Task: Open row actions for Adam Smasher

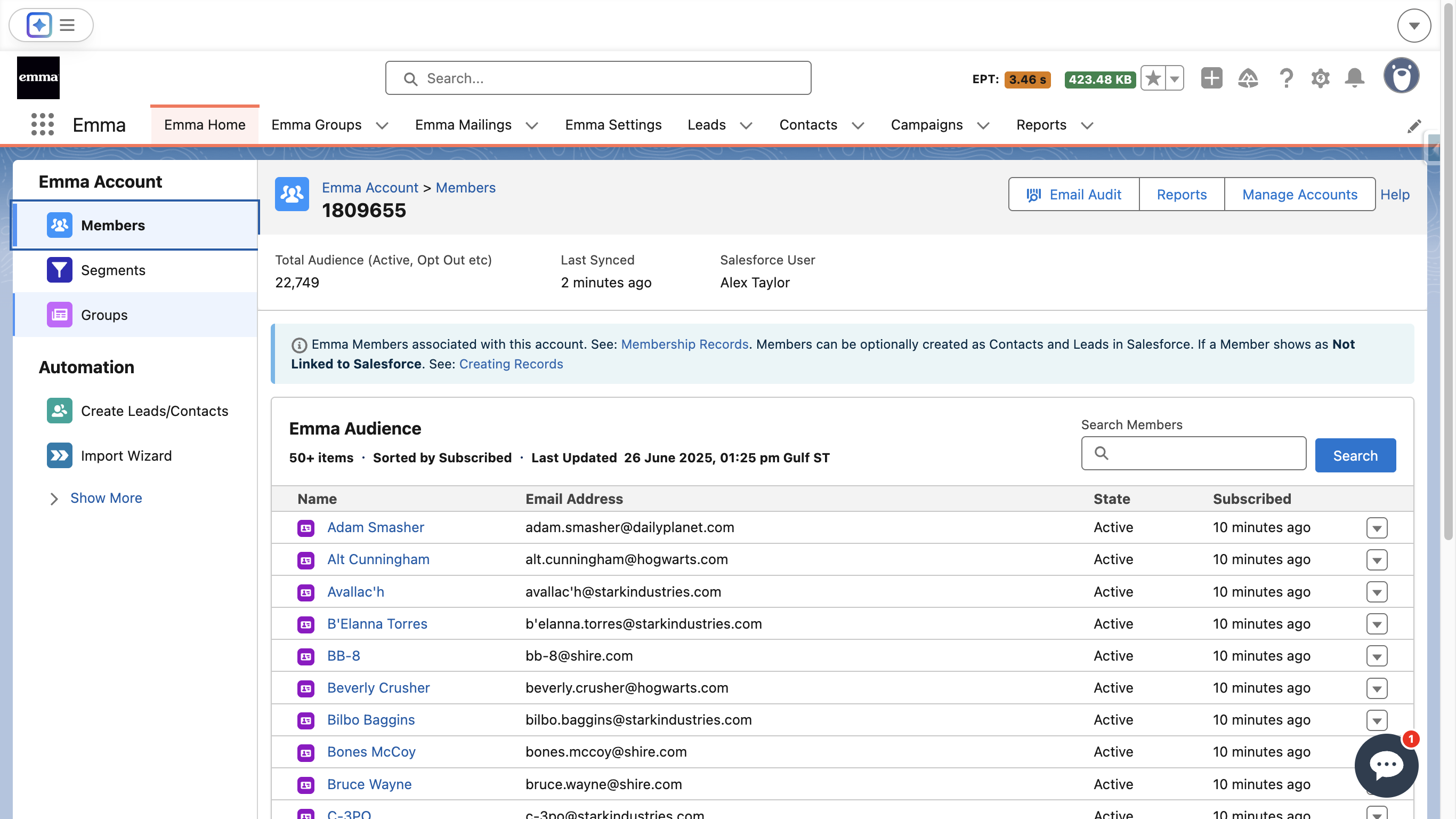Action: pyautogui.click(x=1377, y=528)
